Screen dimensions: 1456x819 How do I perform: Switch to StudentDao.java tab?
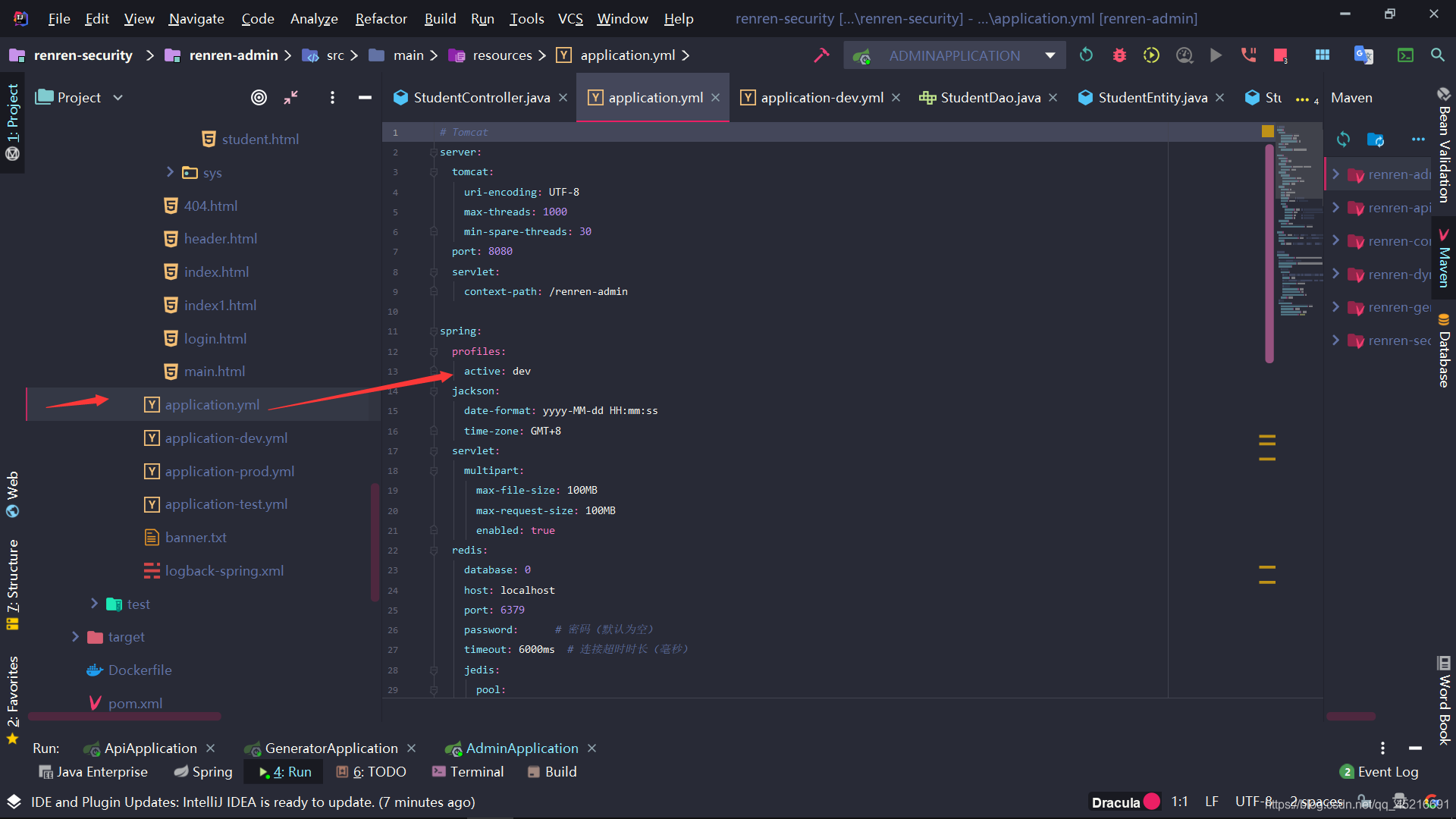(x=989, y=98)
